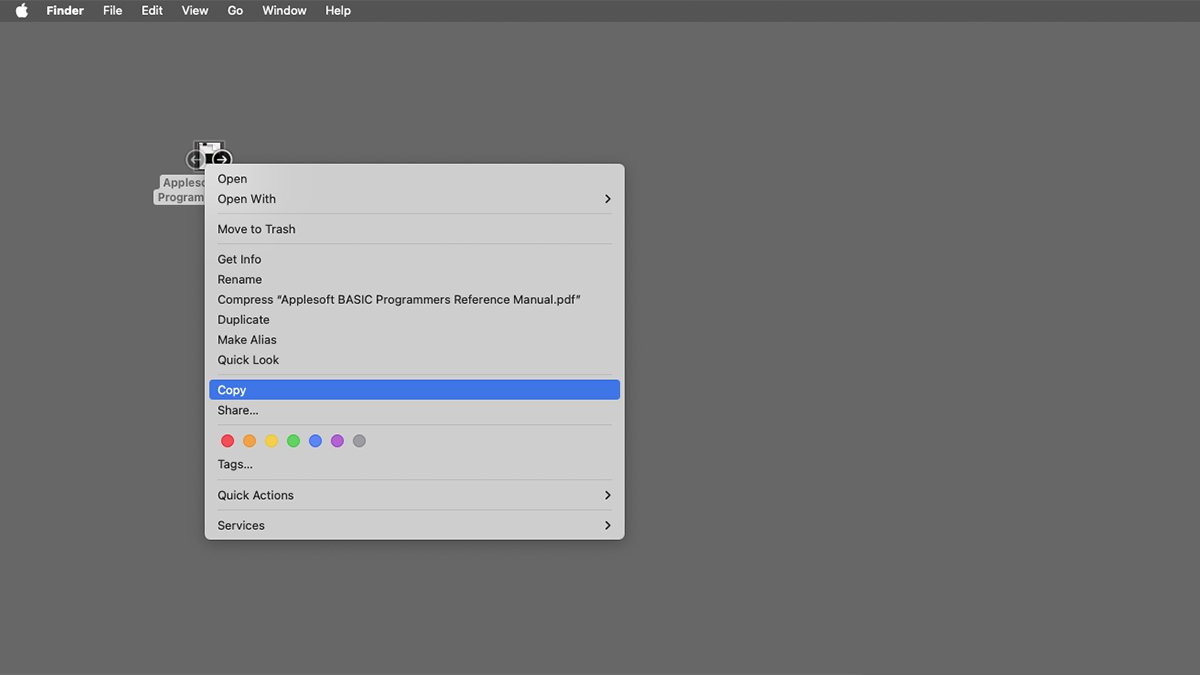Select Rename from context menu
Viewport: 1200px width, 675px height.
coord(414,279)
